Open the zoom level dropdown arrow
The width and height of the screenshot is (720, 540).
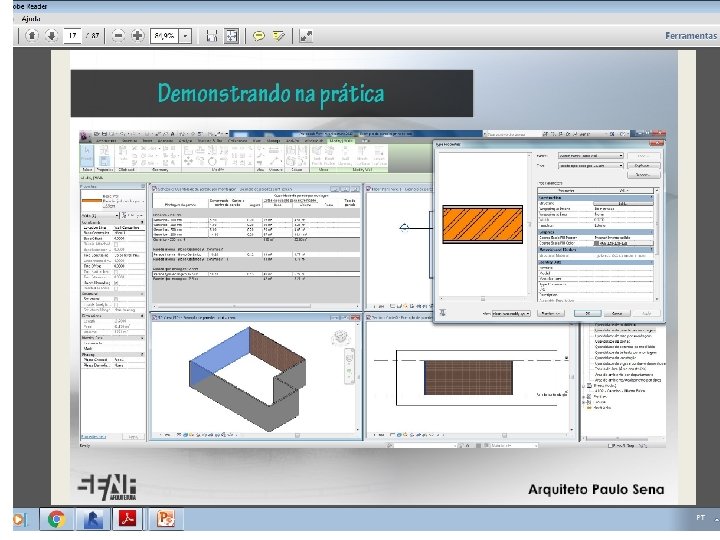tap(185, 35)
